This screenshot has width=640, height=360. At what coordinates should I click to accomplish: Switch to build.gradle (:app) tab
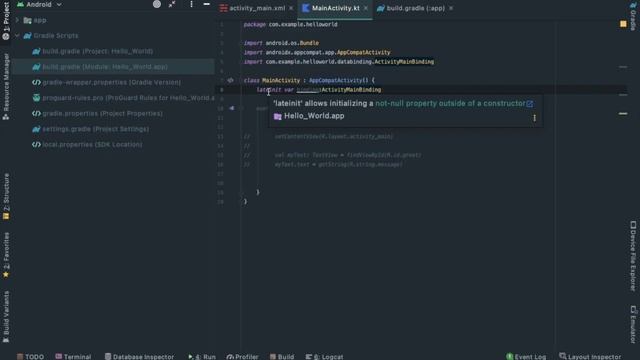point(416,8)
